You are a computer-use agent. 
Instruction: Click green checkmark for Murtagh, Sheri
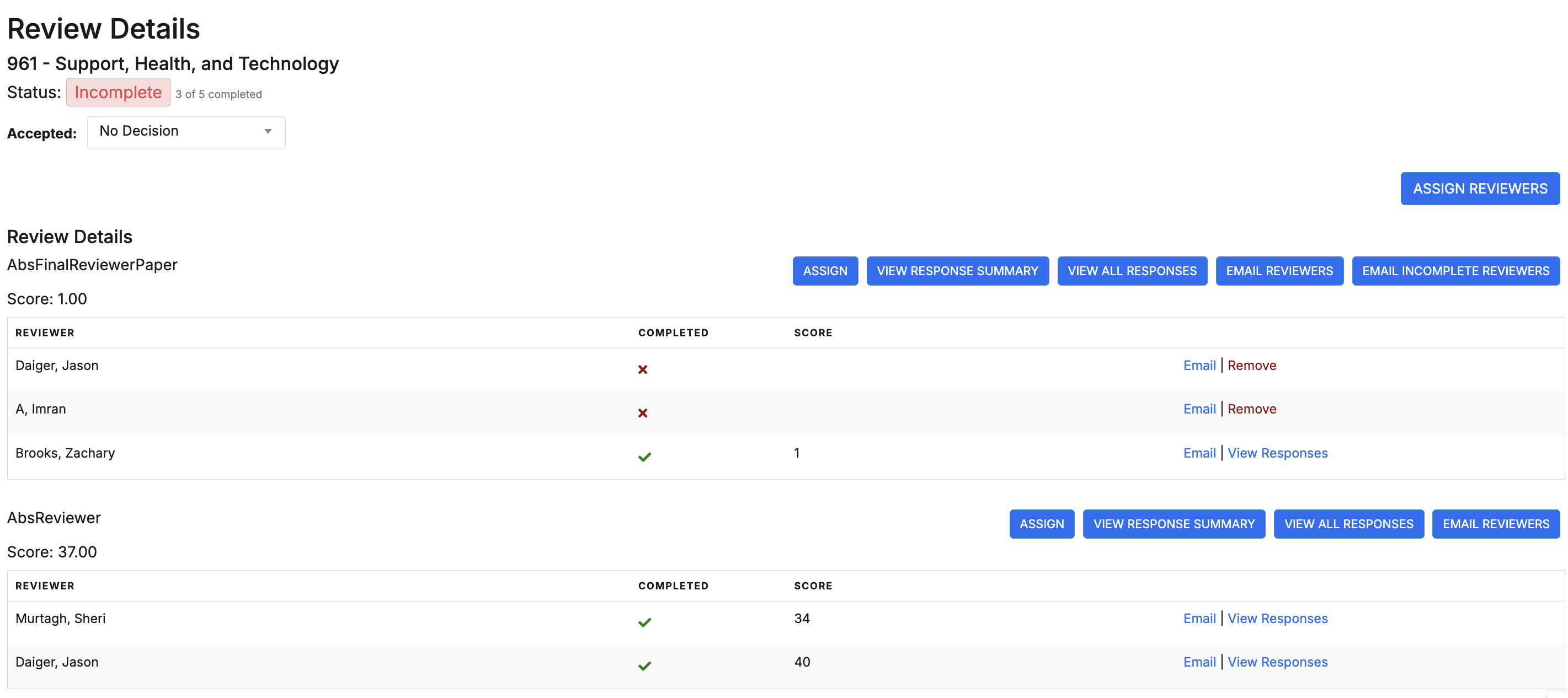coord(644,622)
